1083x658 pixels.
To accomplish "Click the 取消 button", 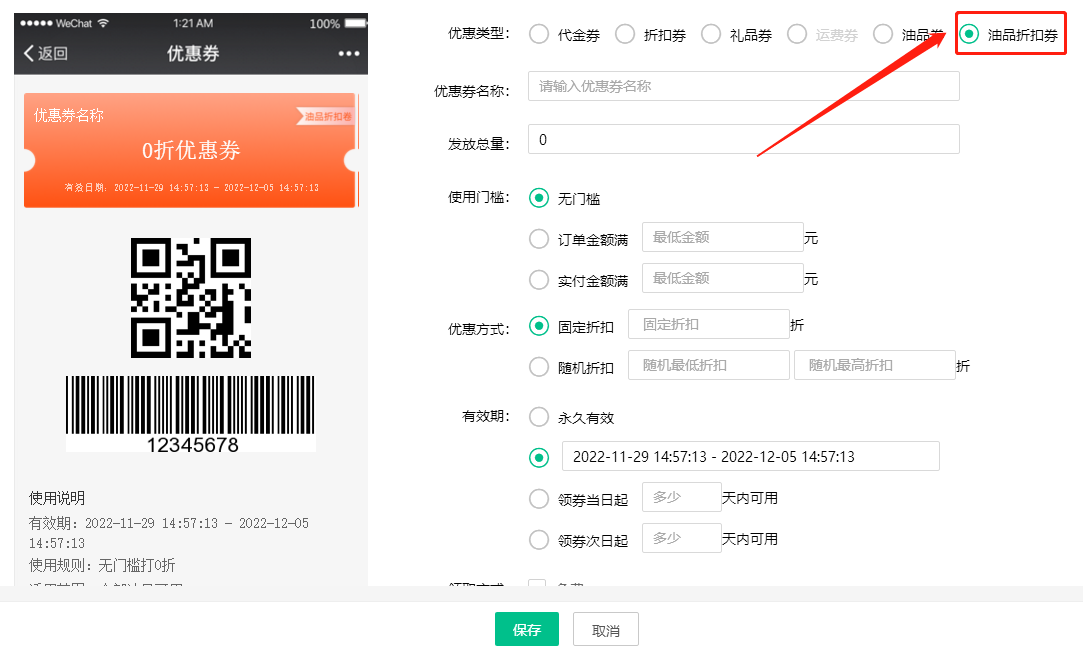I will [x=605, y=630].
